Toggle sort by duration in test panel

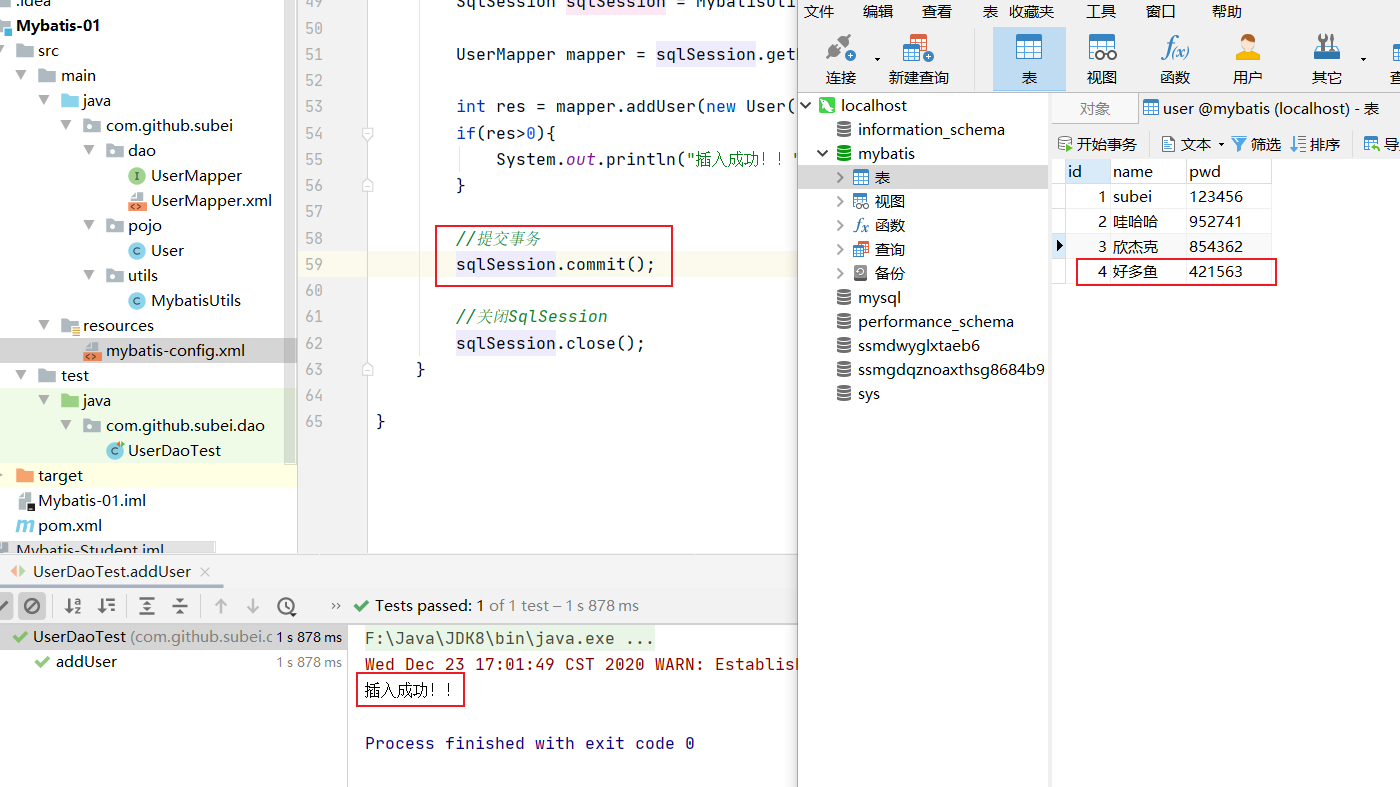coord(106,606)
